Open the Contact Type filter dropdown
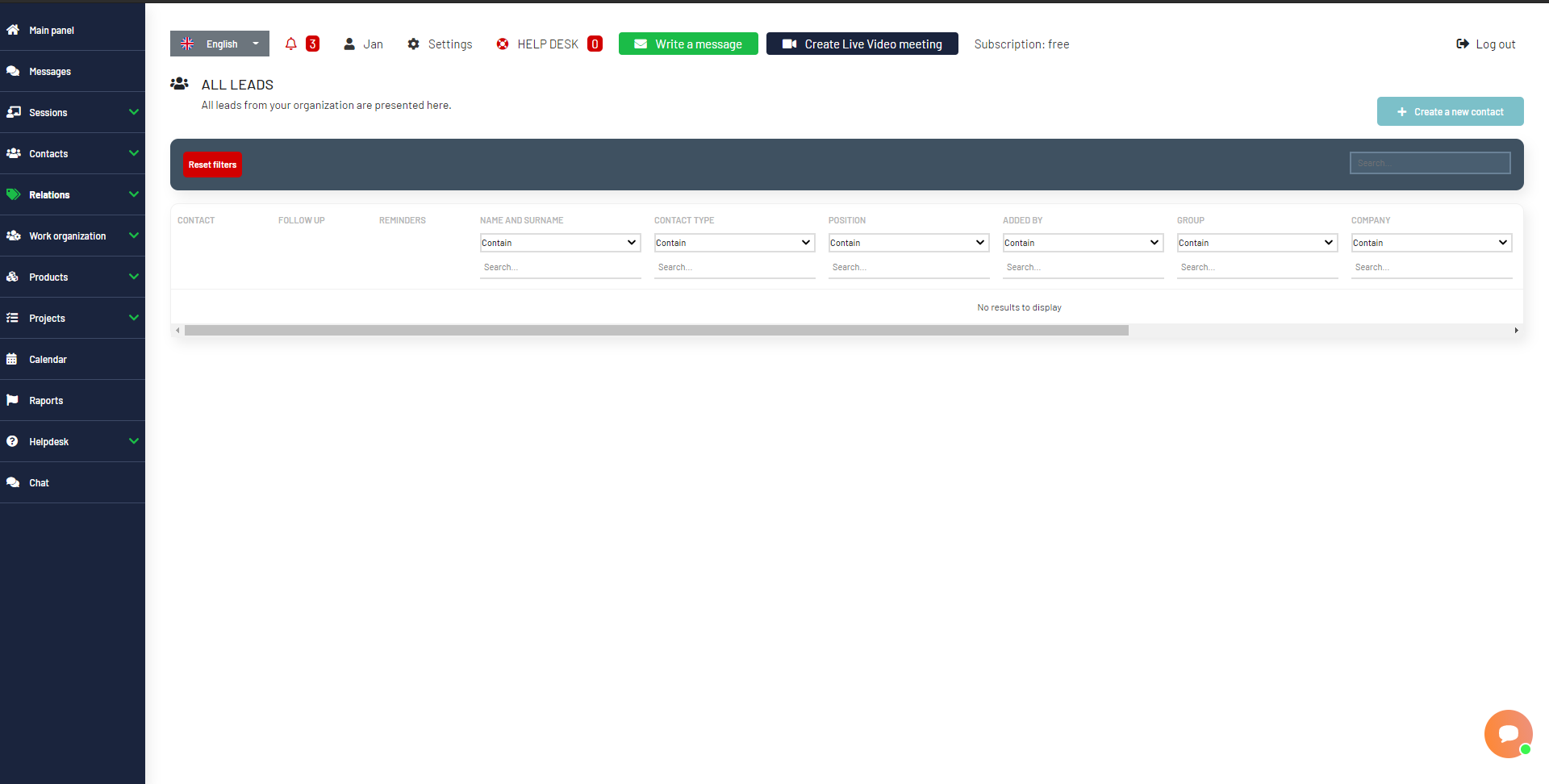1549x784 pixels. click(x=733, y=242)
